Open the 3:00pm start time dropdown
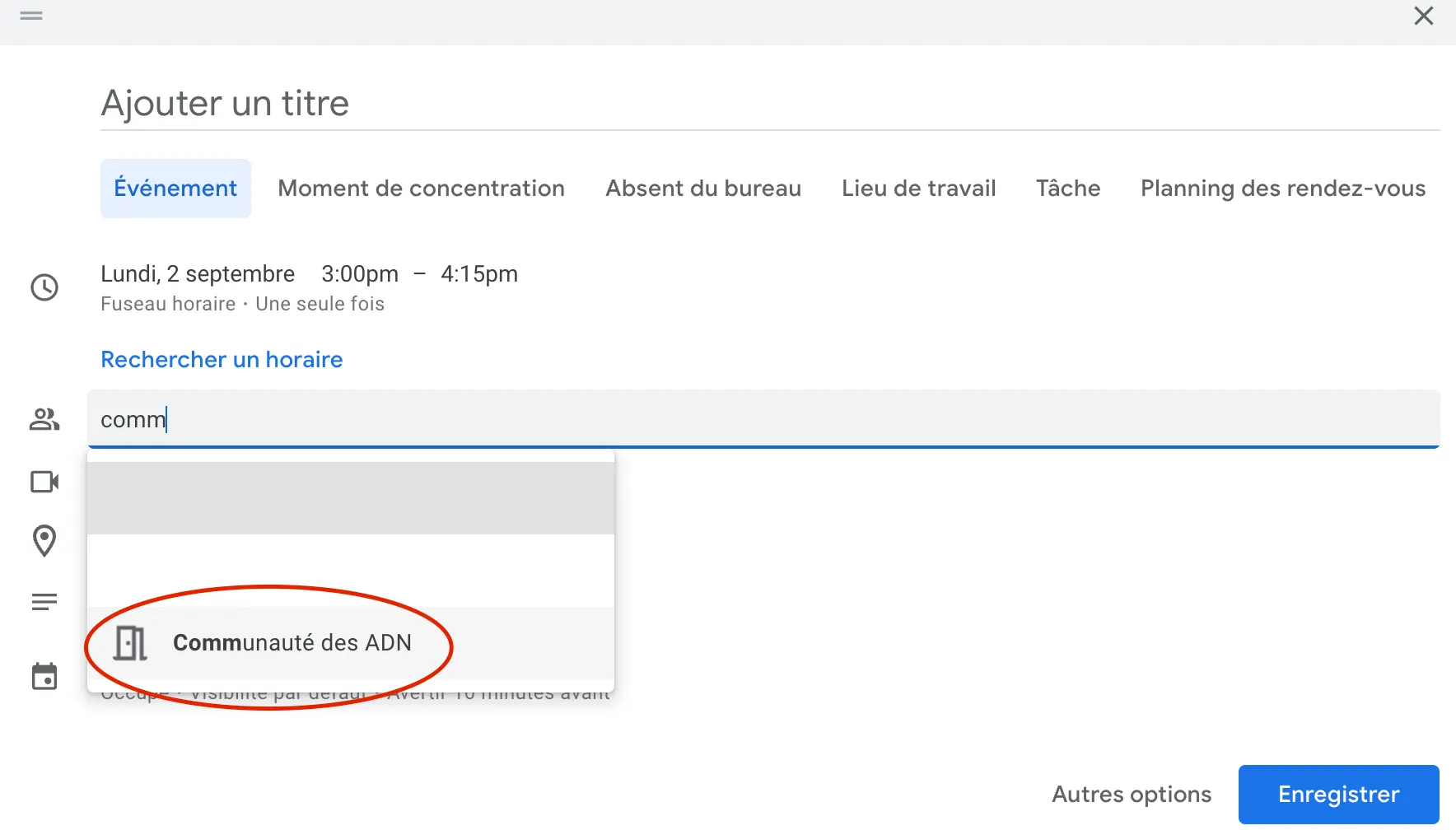1456x830 pixels. pyautogui.click(x=360, y=273)
